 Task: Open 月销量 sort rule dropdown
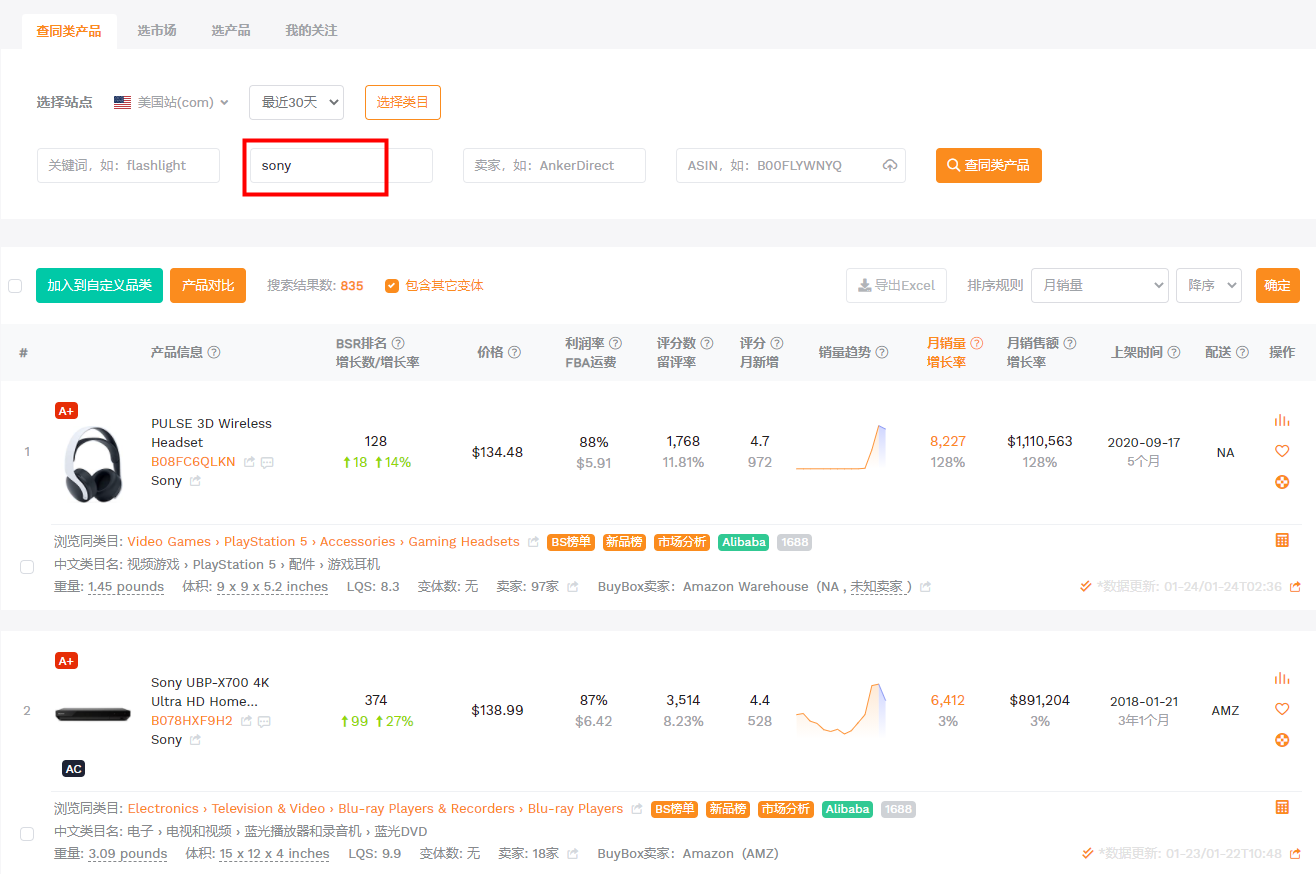tap(1099, 285)
